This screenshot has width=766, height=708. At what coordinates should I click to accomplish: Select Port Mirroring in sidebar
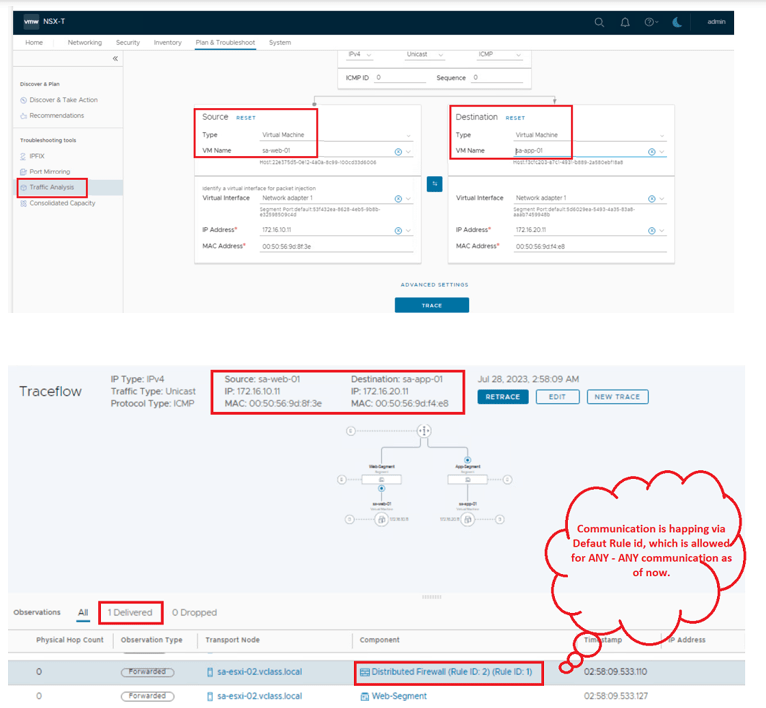point(50,172)
